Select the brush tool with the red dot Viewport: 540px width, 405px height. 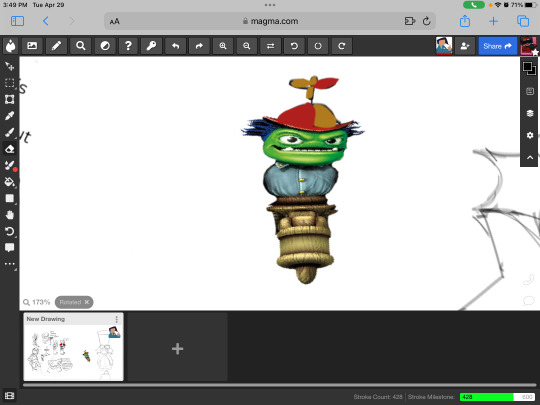tap(10, 165)
